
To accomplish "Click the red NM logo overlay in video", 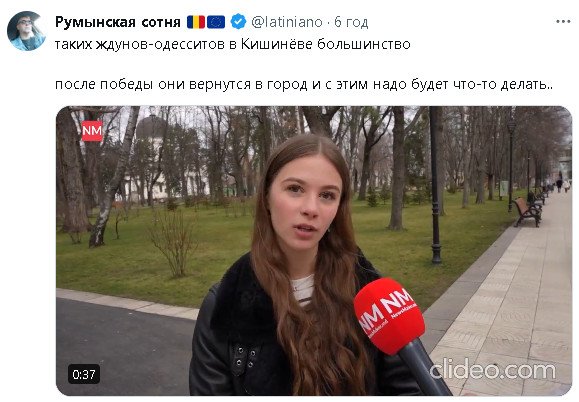I will pyautogui.click(x=92, y=131).
